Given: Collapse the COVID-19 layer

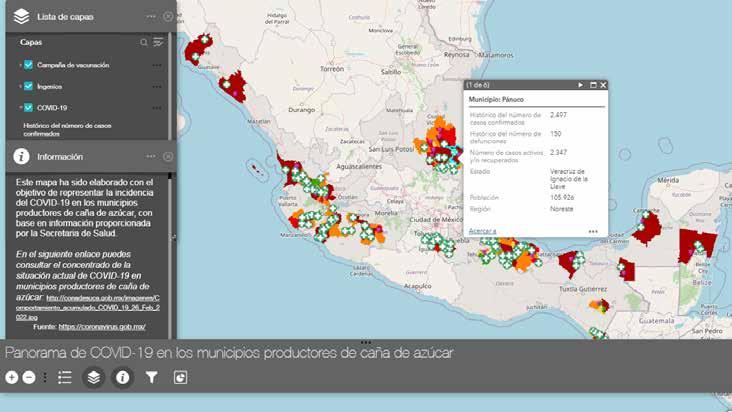Looking at the screenshot, I should click(x=20, y=108).
